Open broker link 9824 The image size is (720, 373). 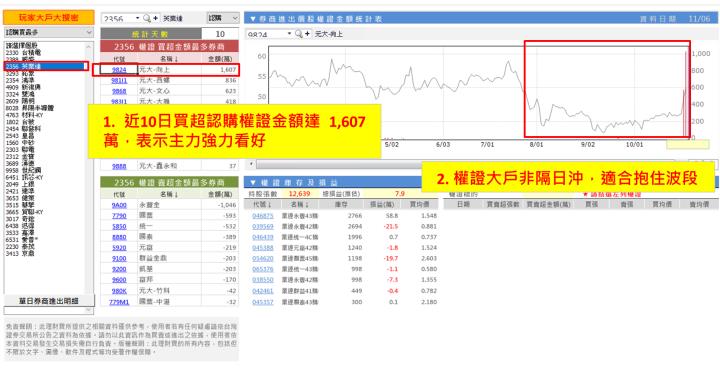(119, 70)
